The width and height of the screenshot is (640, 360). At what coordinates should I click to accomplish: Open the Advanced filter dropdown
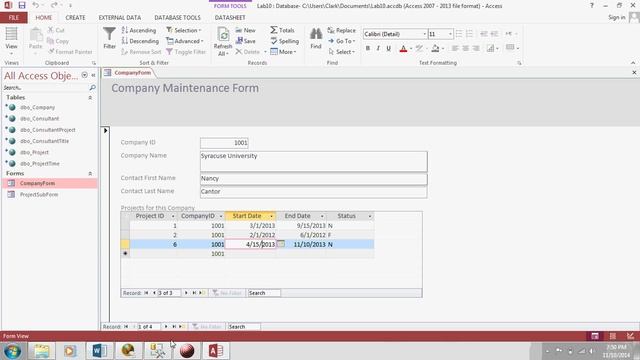click(x=184, y=41)
